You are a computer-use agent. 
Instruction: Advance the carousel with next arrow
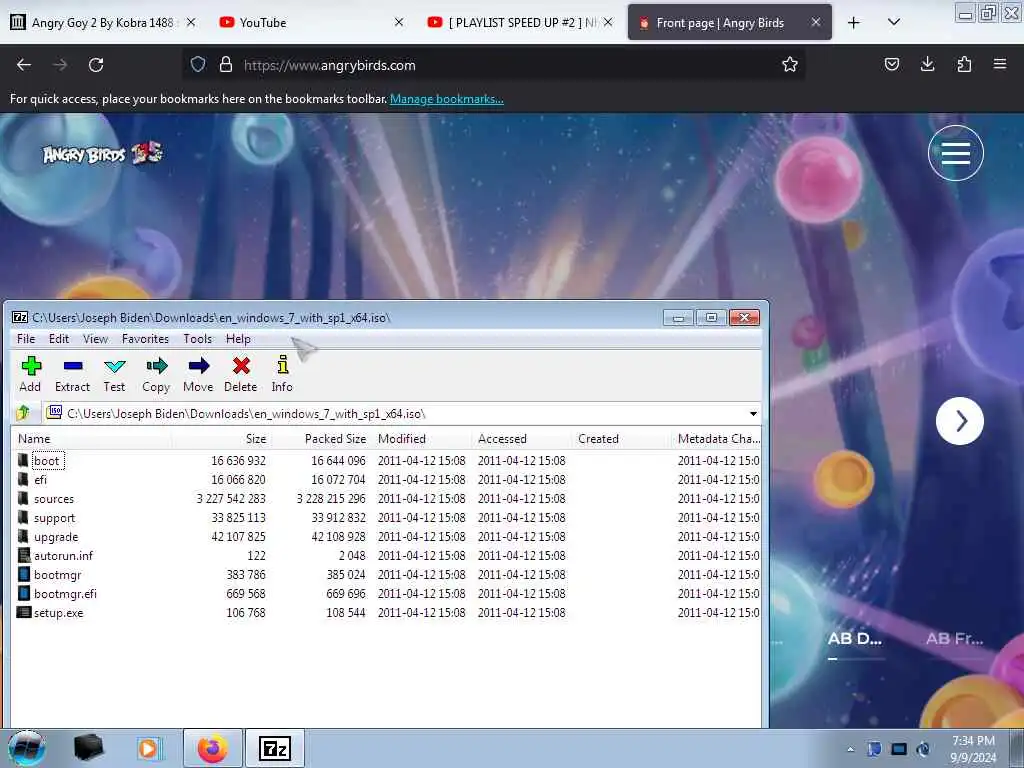[x=960, y=421]
